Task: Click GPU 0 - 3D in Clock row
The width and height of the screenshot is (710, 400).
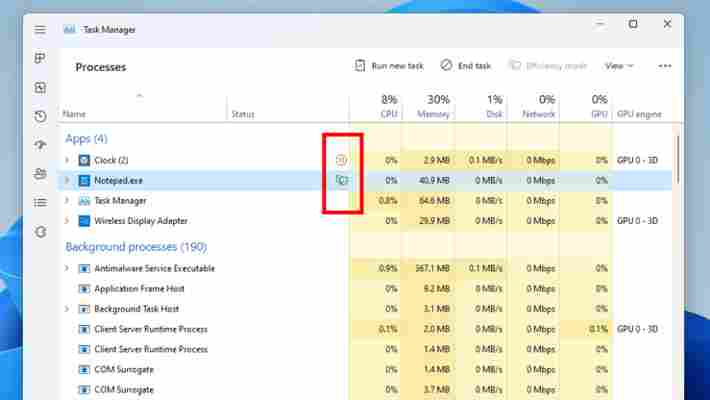Action: [x=637, y=160]
